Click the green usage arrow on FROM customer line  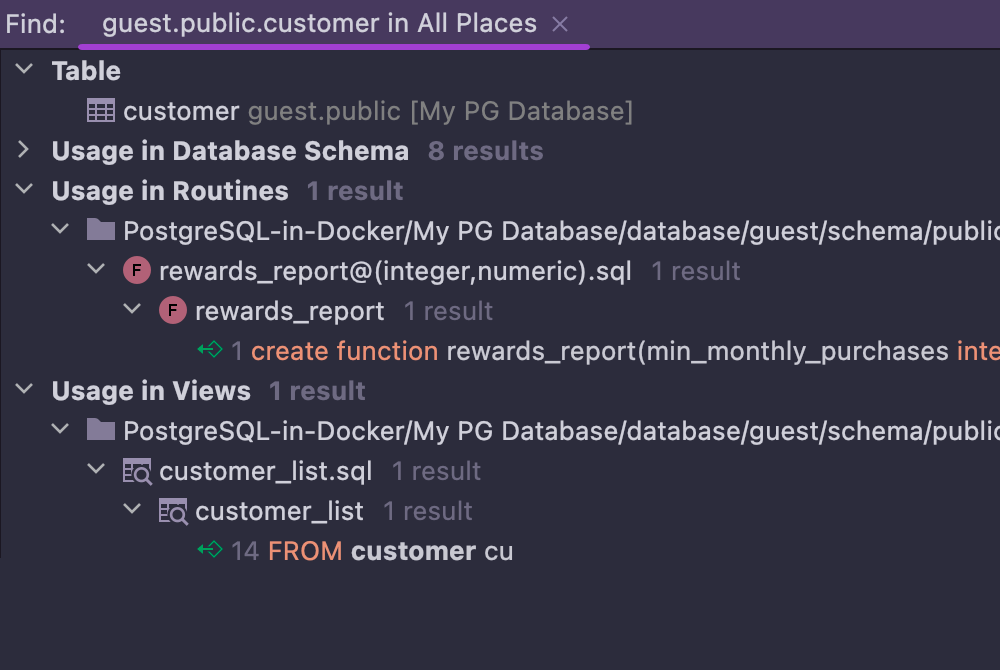pos(209,551)
